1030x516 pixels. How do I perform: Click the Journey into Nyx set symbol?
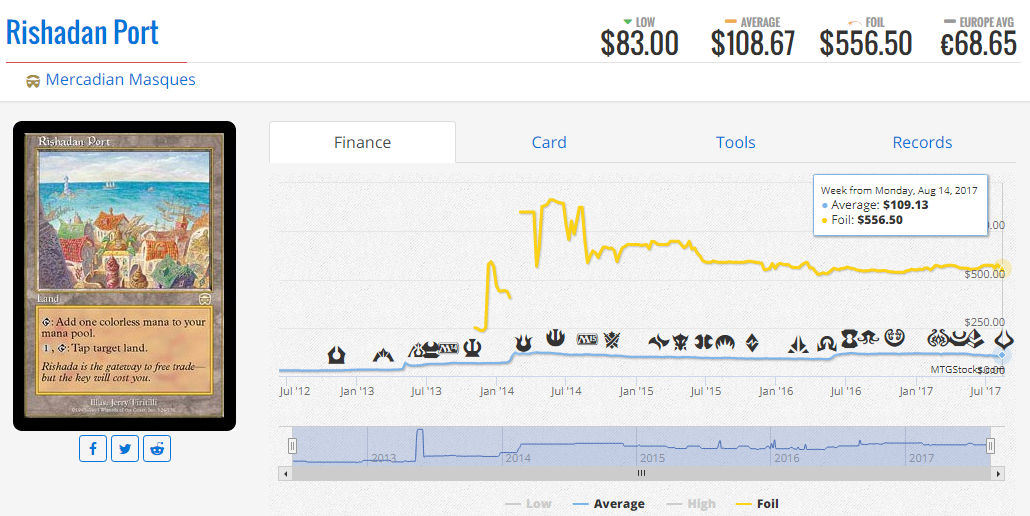555,337
